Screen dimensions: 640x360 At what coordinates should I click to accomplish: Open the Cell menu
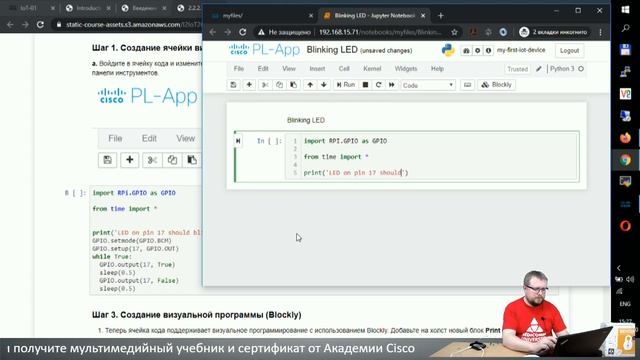tap(344, 69)
